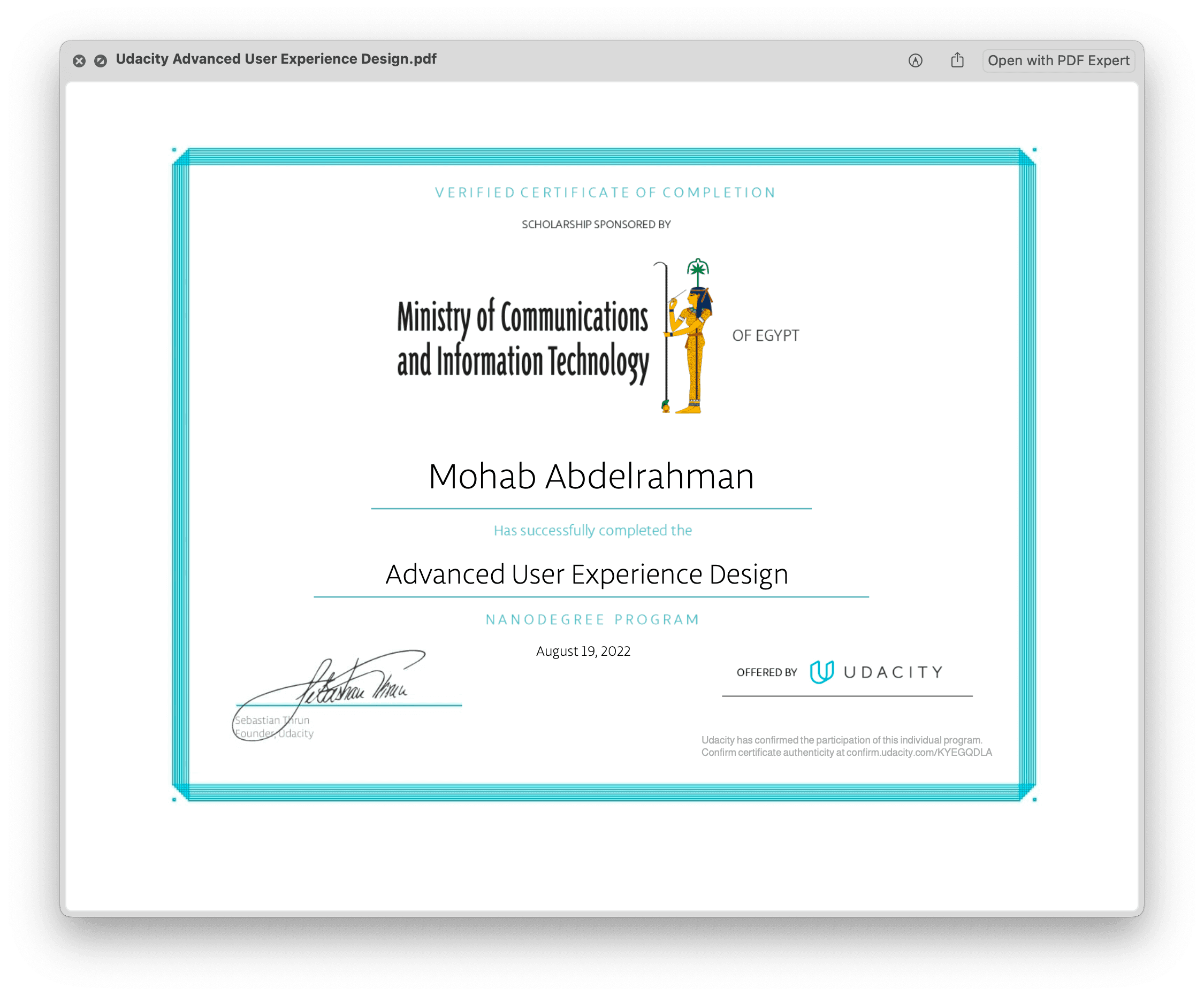This screenshot has width=1204, height=996.
Task: Click Advanced User Experience Design title
Action: coord(586,574)
